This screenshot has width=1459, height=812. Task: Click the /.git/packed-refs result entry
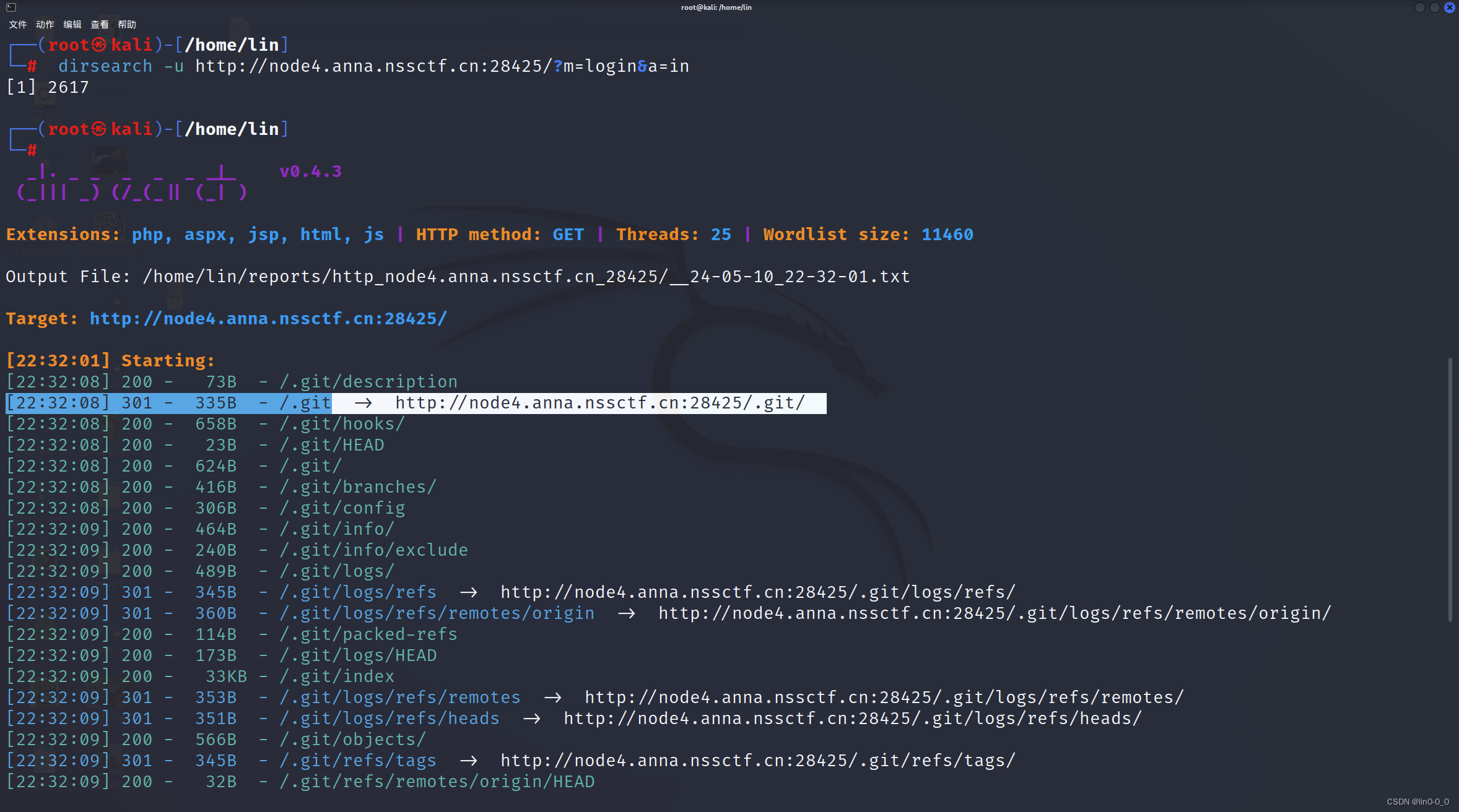[x=368, y=634]
